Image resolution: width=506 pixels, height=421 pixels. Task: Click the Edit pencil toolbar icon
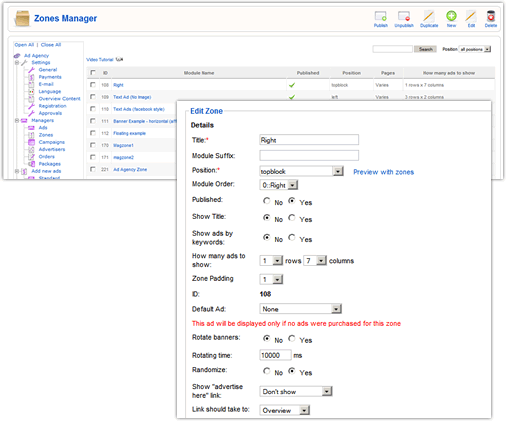(x=471, y=16)
